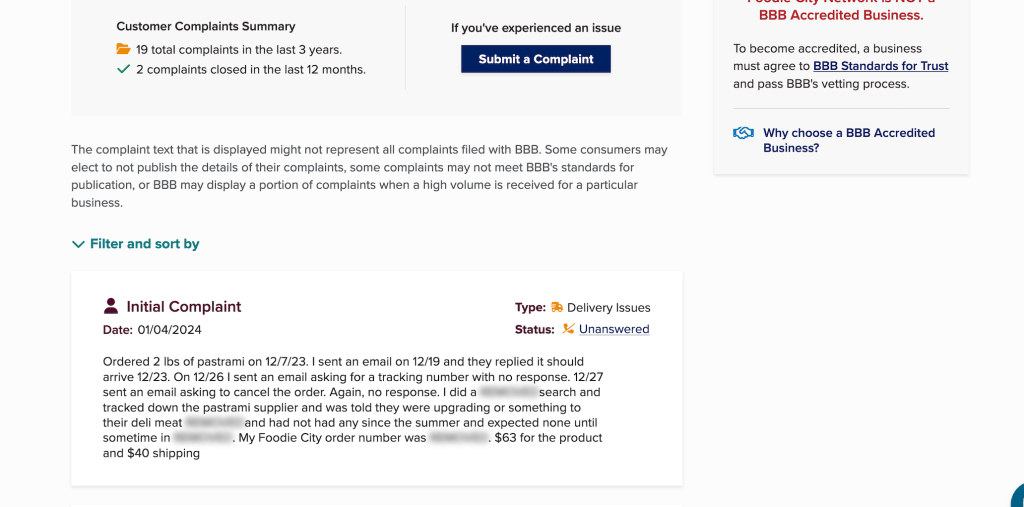The height and width of the screenshot is (507, 1024).
Task: Click the person icon beside Initial Complaint
Action: (x=111, y=306)
